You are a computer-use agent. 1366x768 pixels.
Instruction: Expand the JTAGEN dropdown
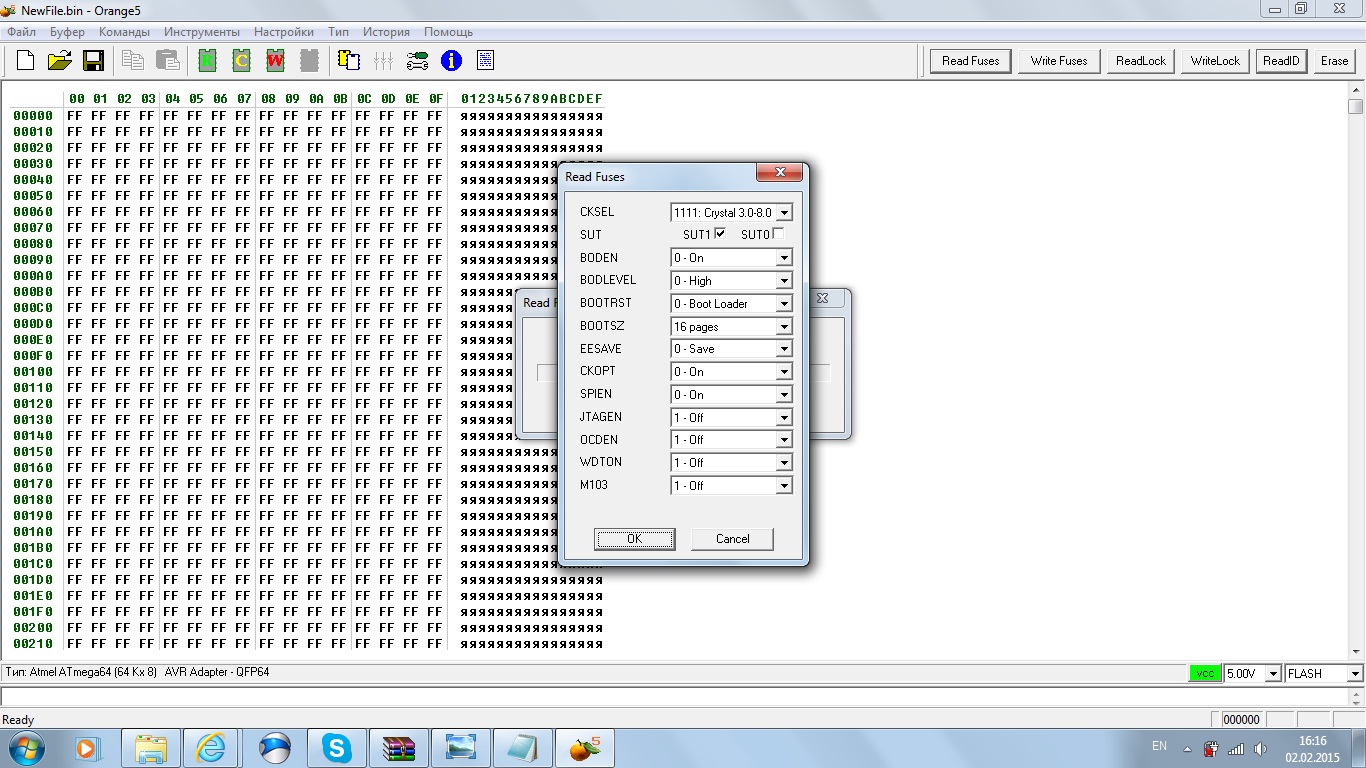(x=784, y=418)
